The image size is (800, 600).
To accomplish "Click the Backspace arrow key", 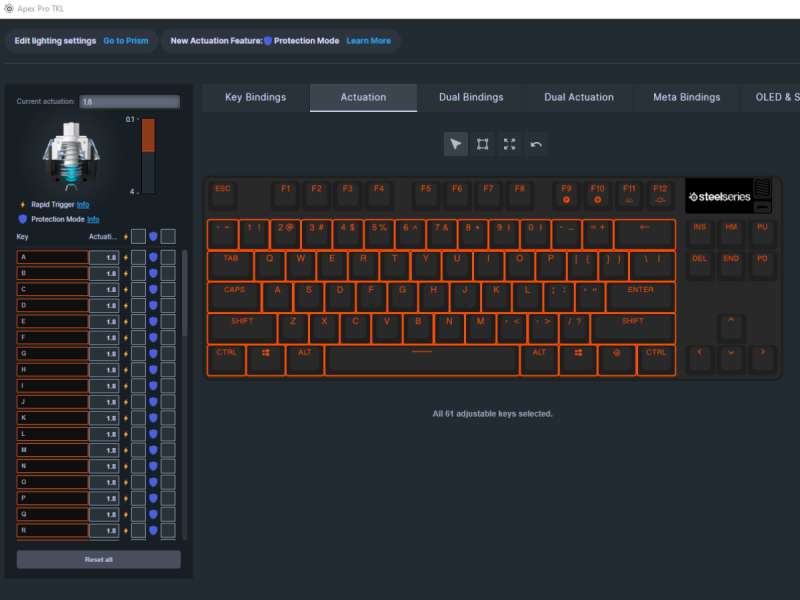I will coord(645,234).
